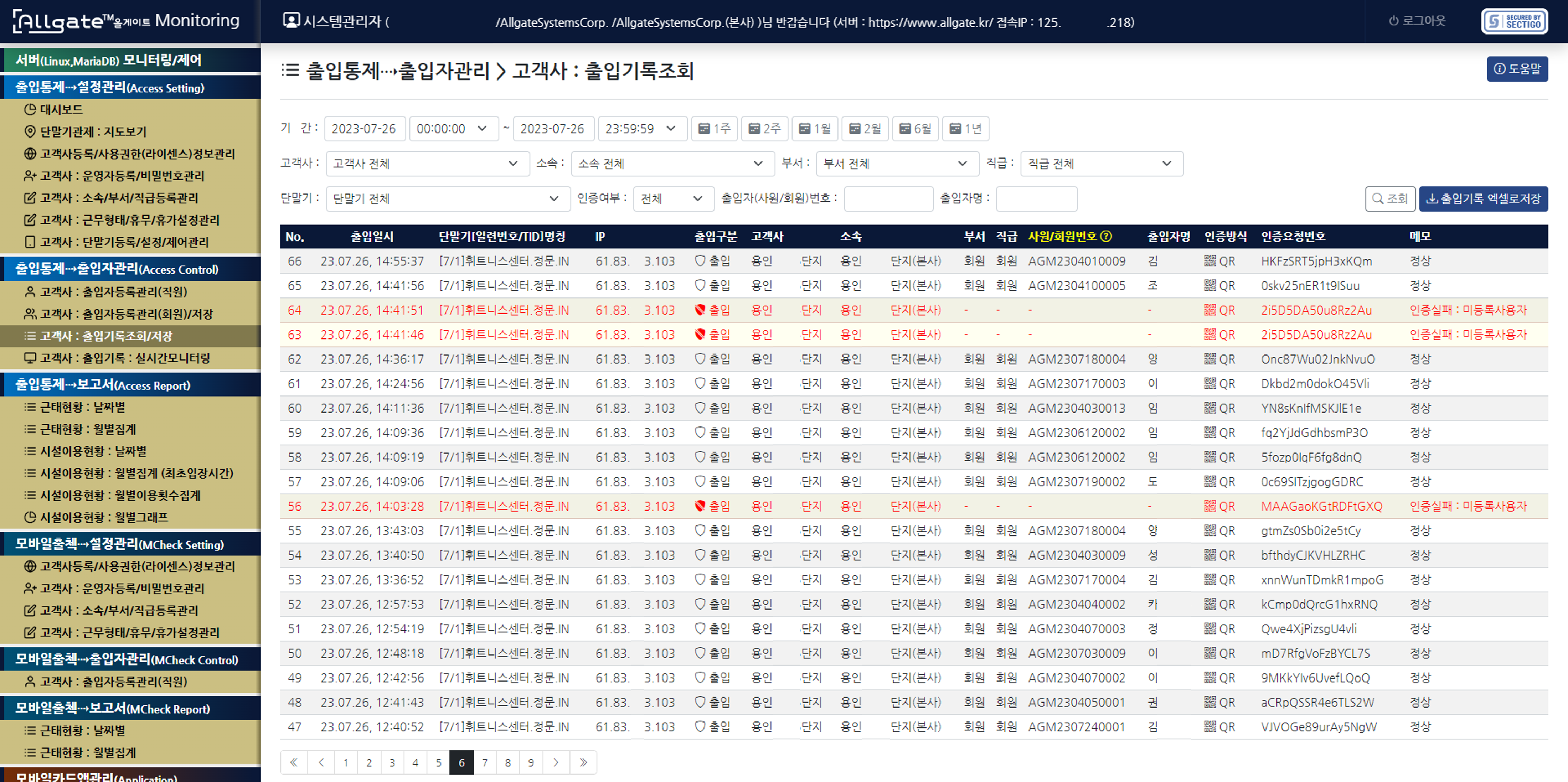
Task: Click the calendar icon on the 1주 button
Action: point(704,128)
